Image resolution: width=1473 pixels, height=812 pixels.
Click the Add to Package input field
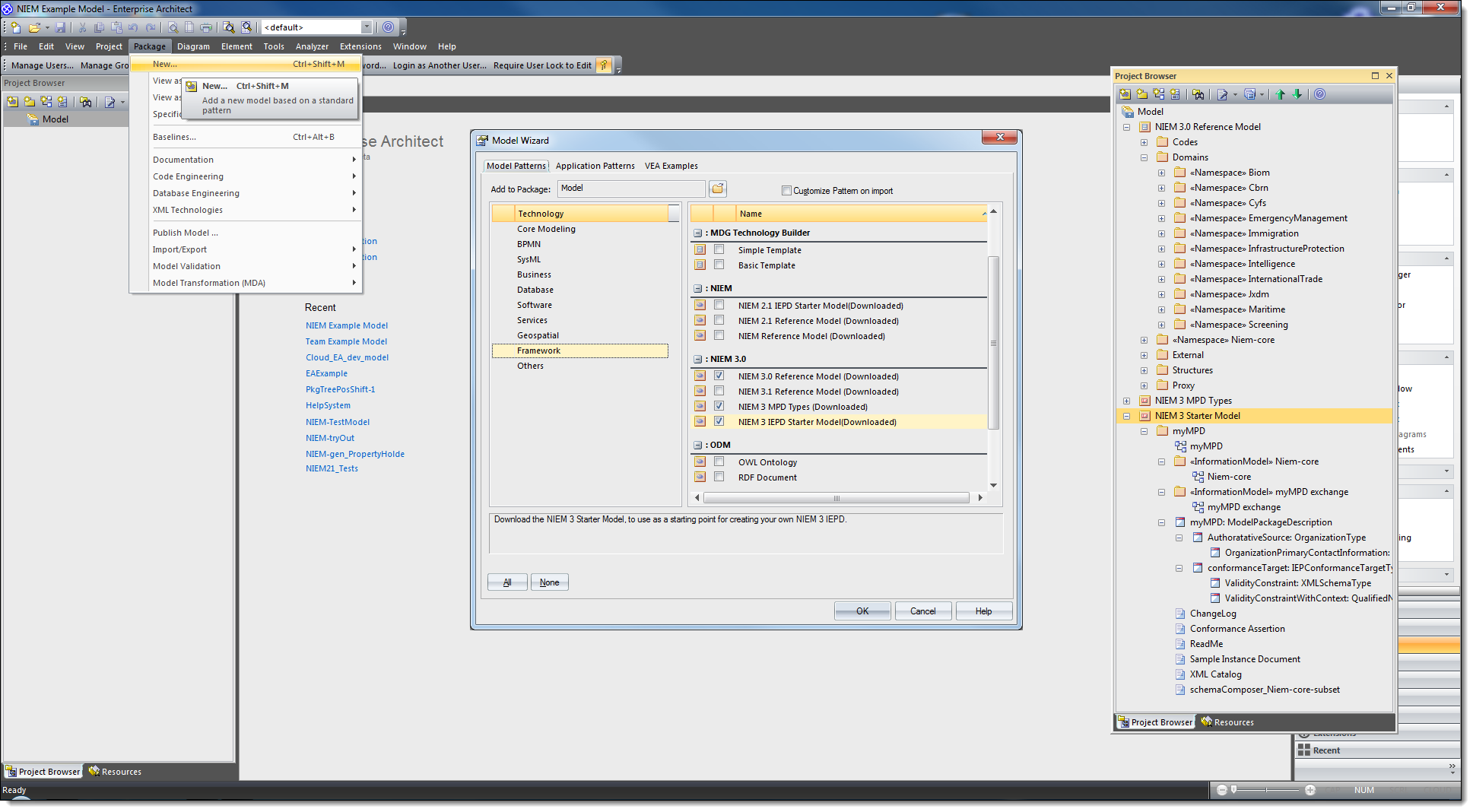(630, 189)
